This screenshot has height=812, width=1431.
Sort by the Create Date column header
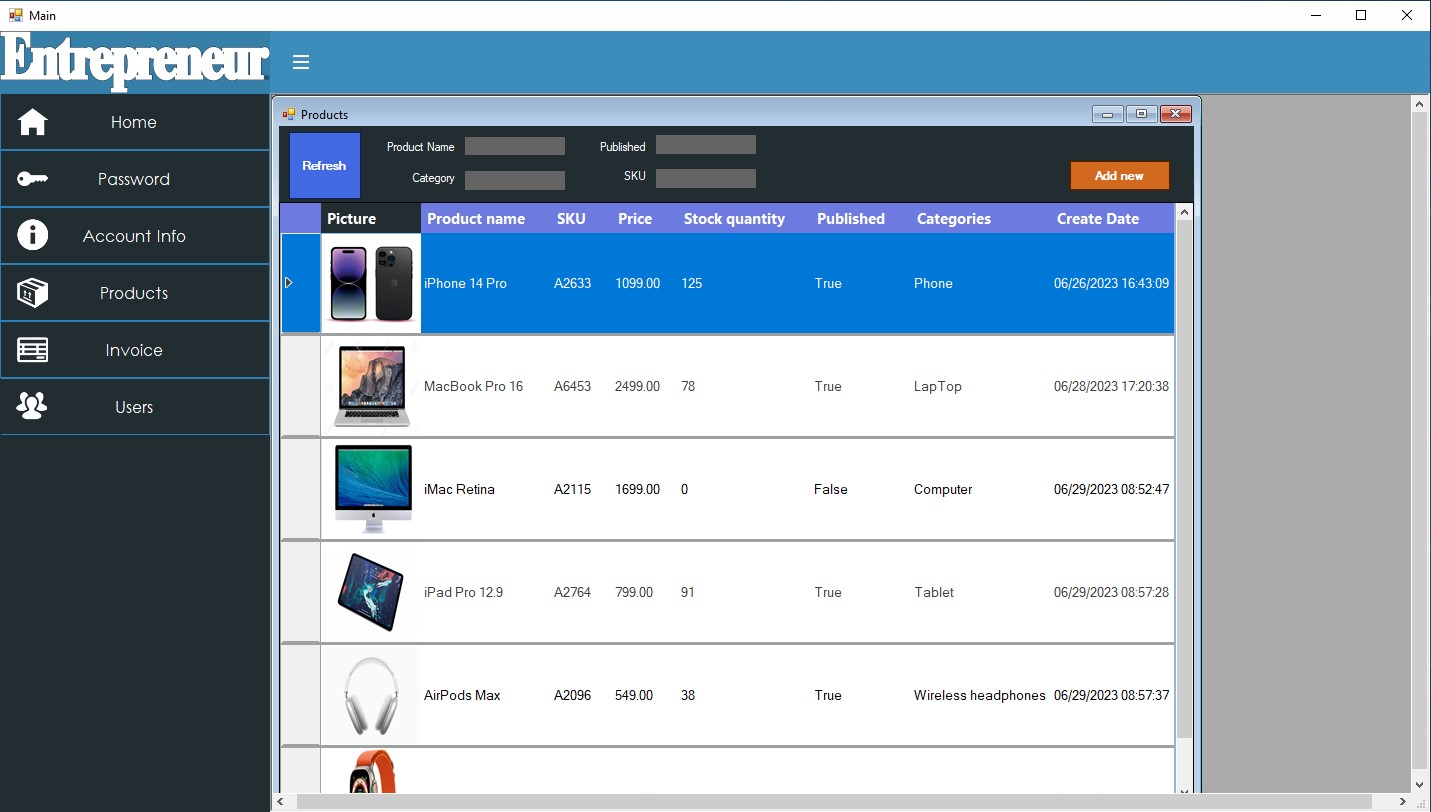pos(1113,218)
